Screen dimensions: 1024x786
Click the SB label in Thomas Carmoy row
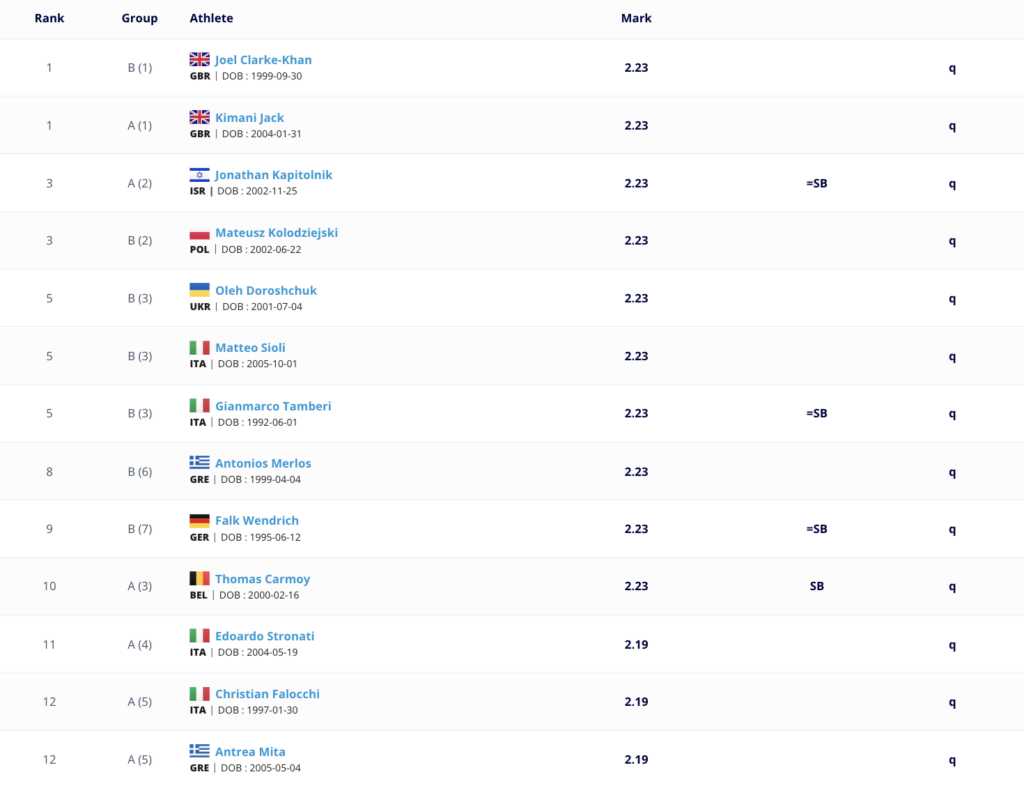click(816, 586)
